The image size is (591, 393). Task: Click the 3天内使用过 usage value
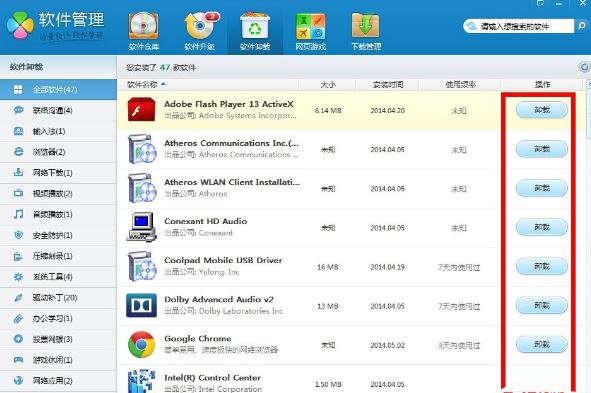pos(459,346)
